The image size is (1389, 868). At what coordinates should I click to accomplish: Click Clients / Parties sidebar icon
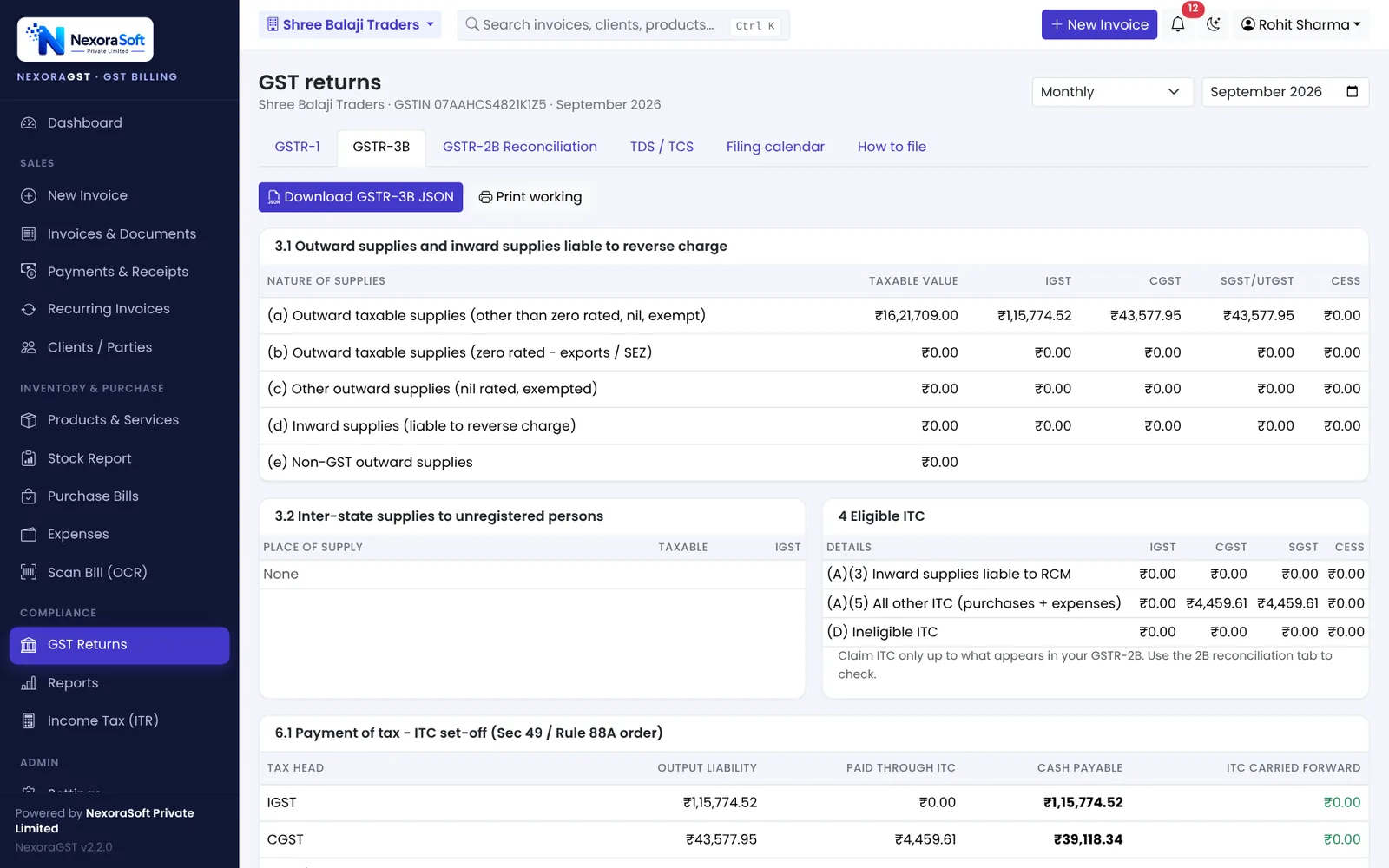(29, 347)
